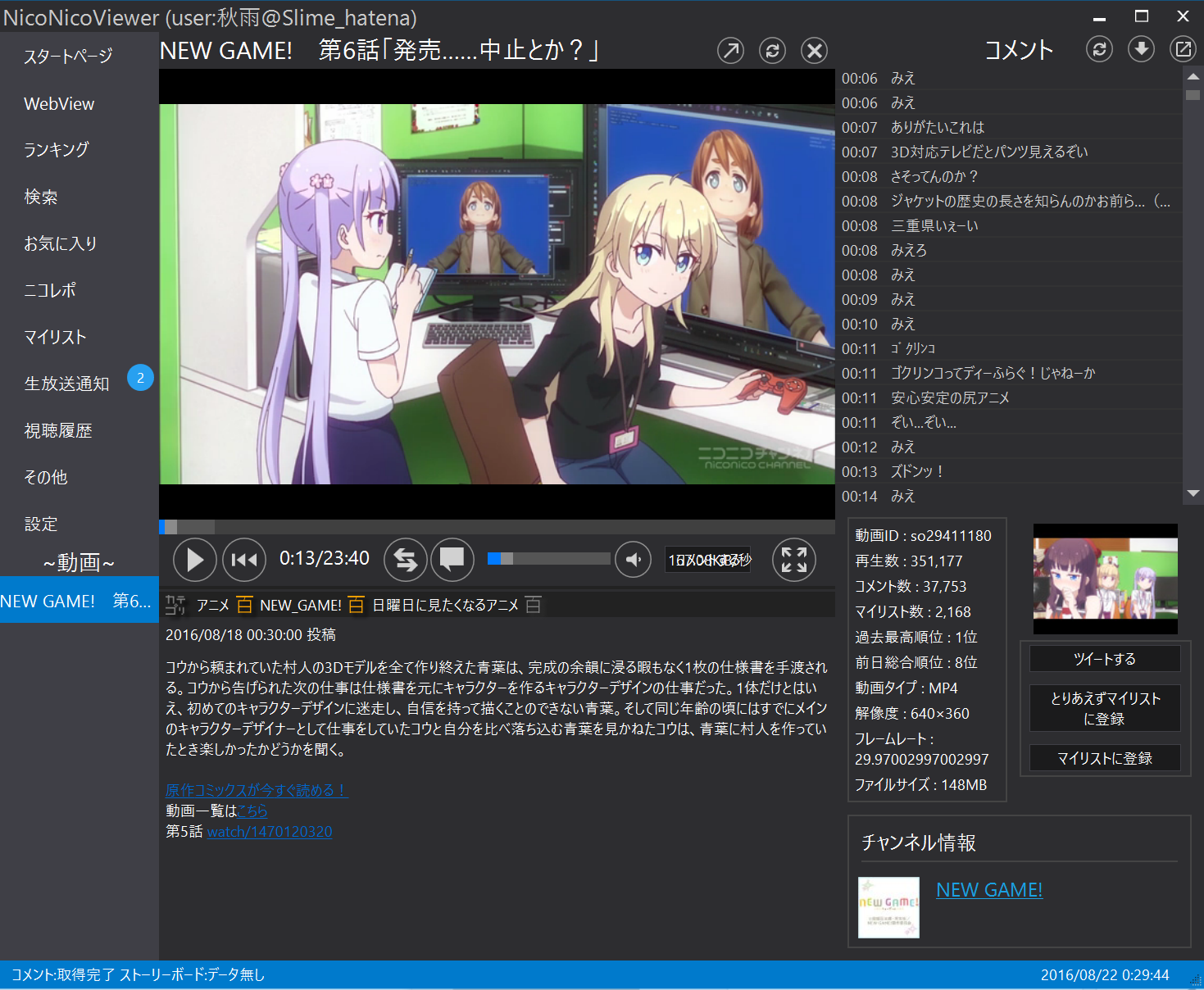Image resolution: width=1204 pixels, height=990 pixels.
Task: Click the アニメ category tag
Action: [x=213, y=605]
